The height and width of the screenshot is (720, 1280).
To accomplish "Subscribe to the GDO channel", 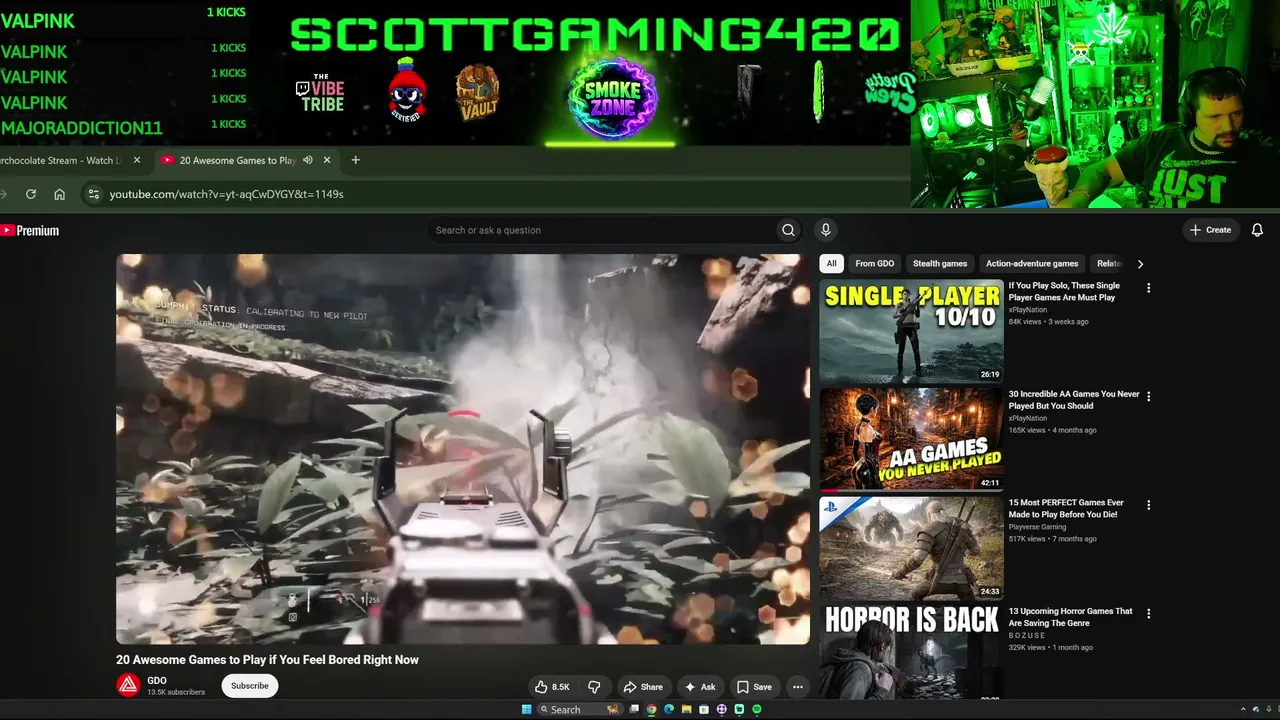I will (x=249, y=686).
